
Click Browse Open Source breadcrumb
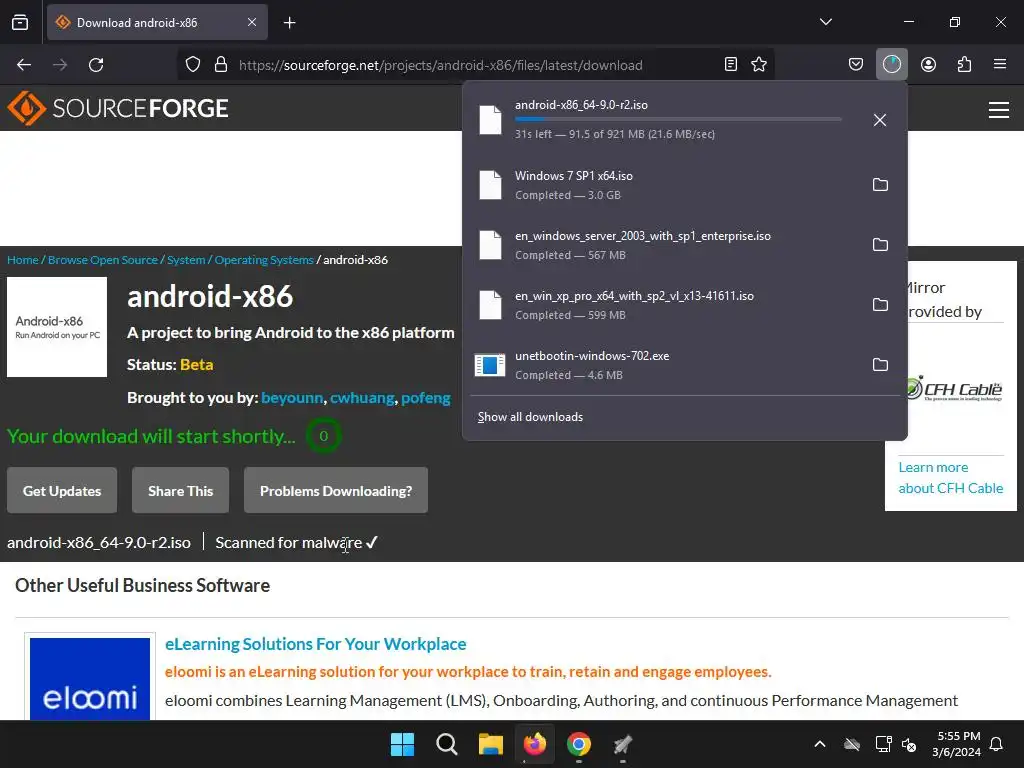pyautogui.click(x=103, y=260)
